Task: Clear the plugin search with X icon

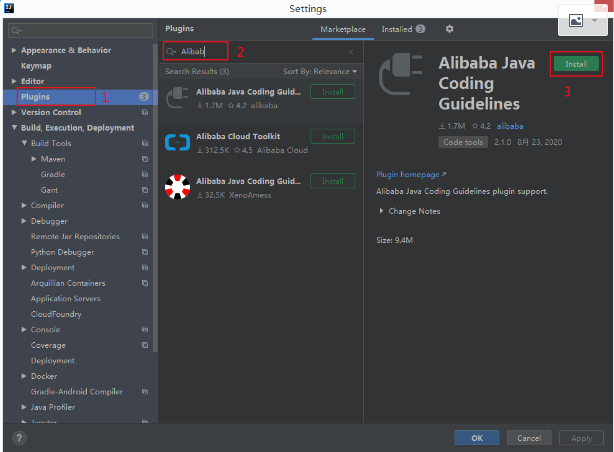Action: pyautogui.click(x=351, y=52)
